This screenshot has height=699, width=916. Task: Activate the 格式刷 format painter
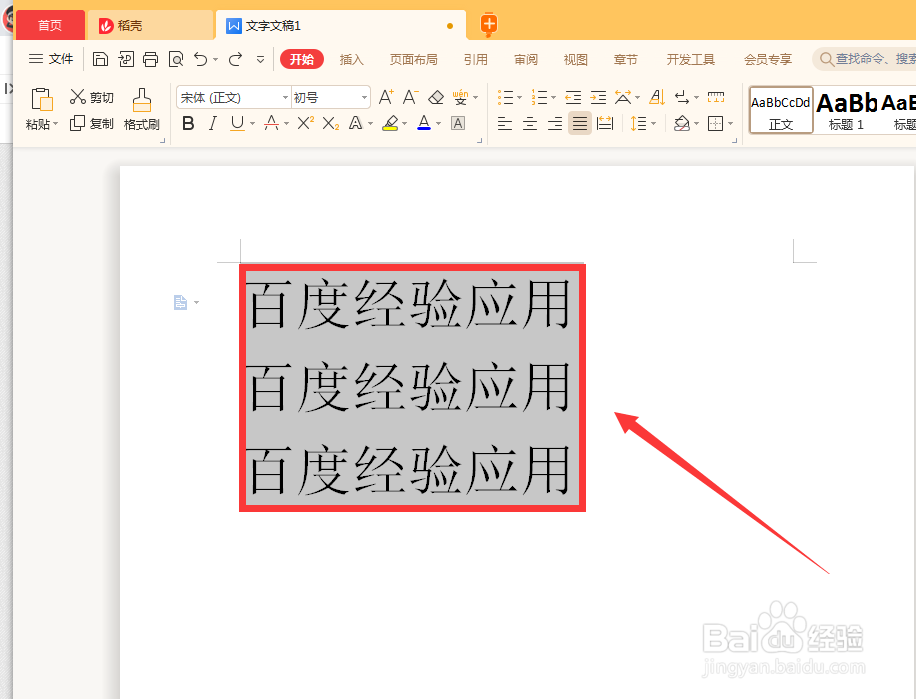[x=141, y=109]
